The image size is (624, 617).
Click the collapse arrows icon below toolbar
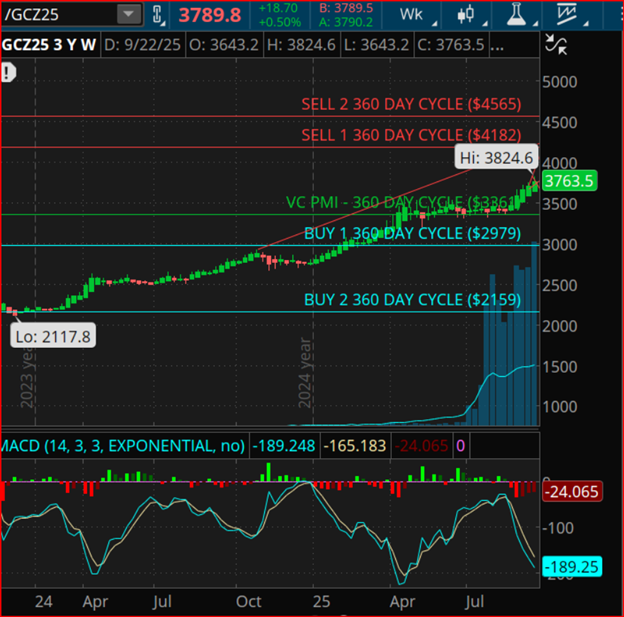pyautogui.click(x=556, y=43)
